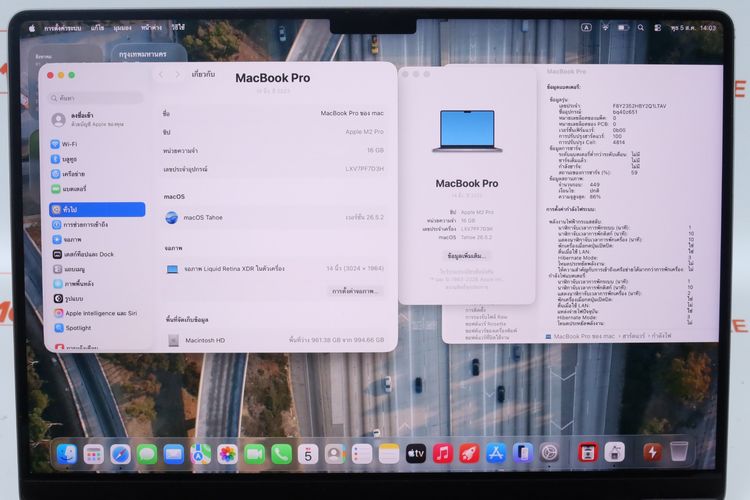Image resolution: width=750 pixels, height=500 pixels.
Task: Open Apple Intelligence and Siri settings
Action: [x=97, y=313]
